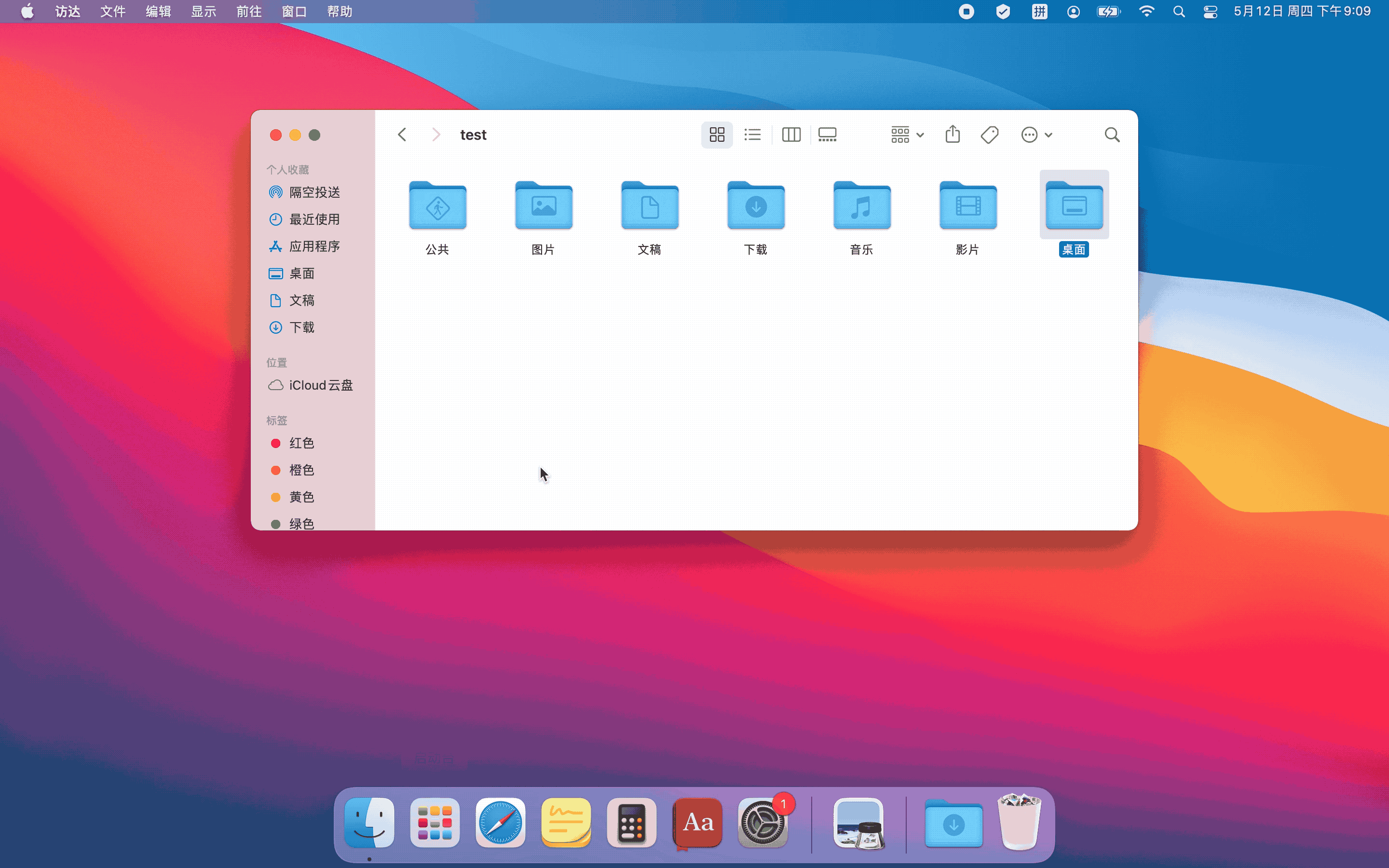Click the Tags icon in toolbar
The height and width of the screenshot is (868, 1389).
pyautogui.click(x=989, y=135)
